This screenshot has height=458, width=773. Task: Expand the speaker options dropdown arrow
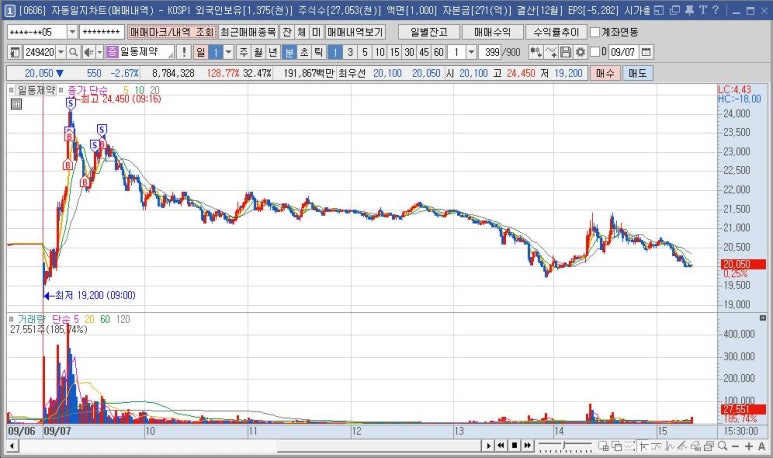click(x=100, y=52)
